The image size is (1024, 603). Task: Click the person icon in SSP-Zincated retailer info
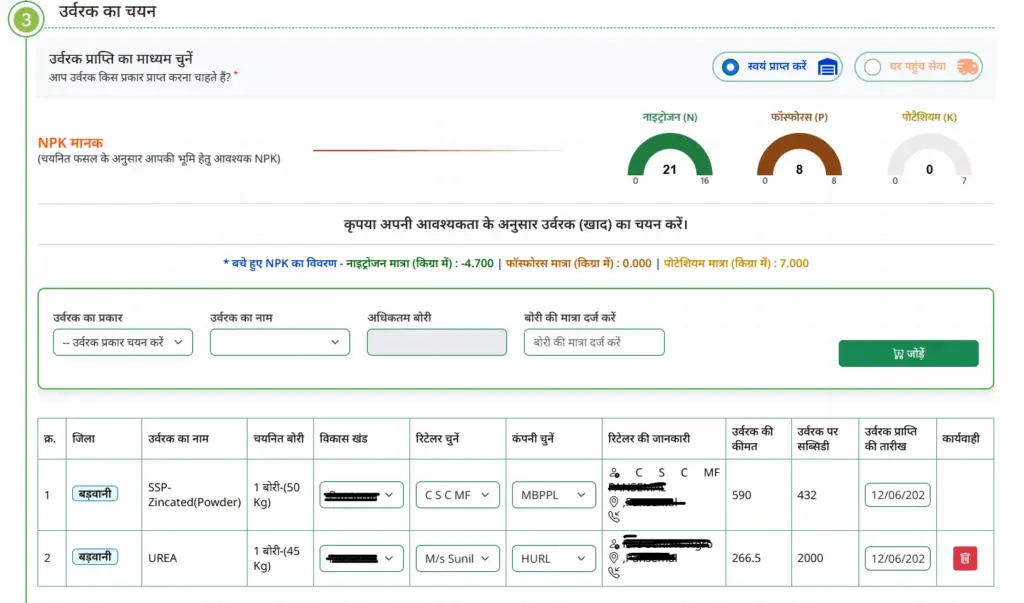614,473
